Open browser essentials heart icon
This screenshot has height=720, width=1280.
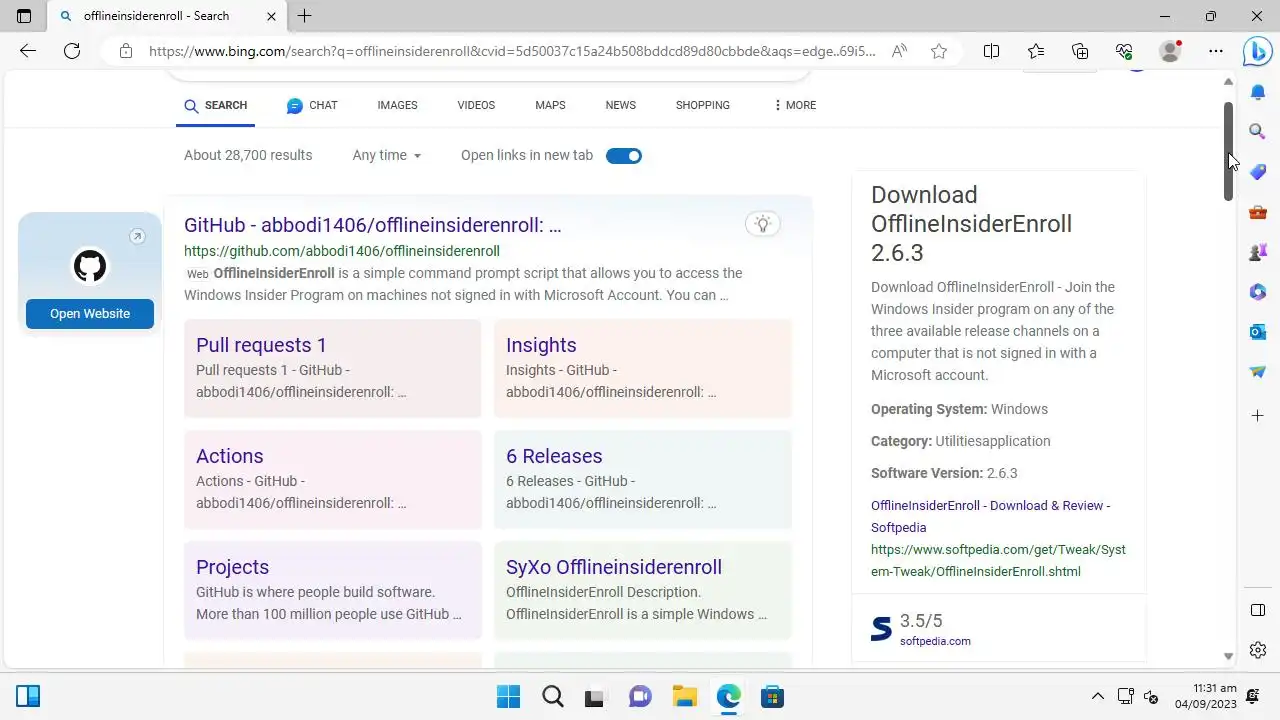point(1124,51)
